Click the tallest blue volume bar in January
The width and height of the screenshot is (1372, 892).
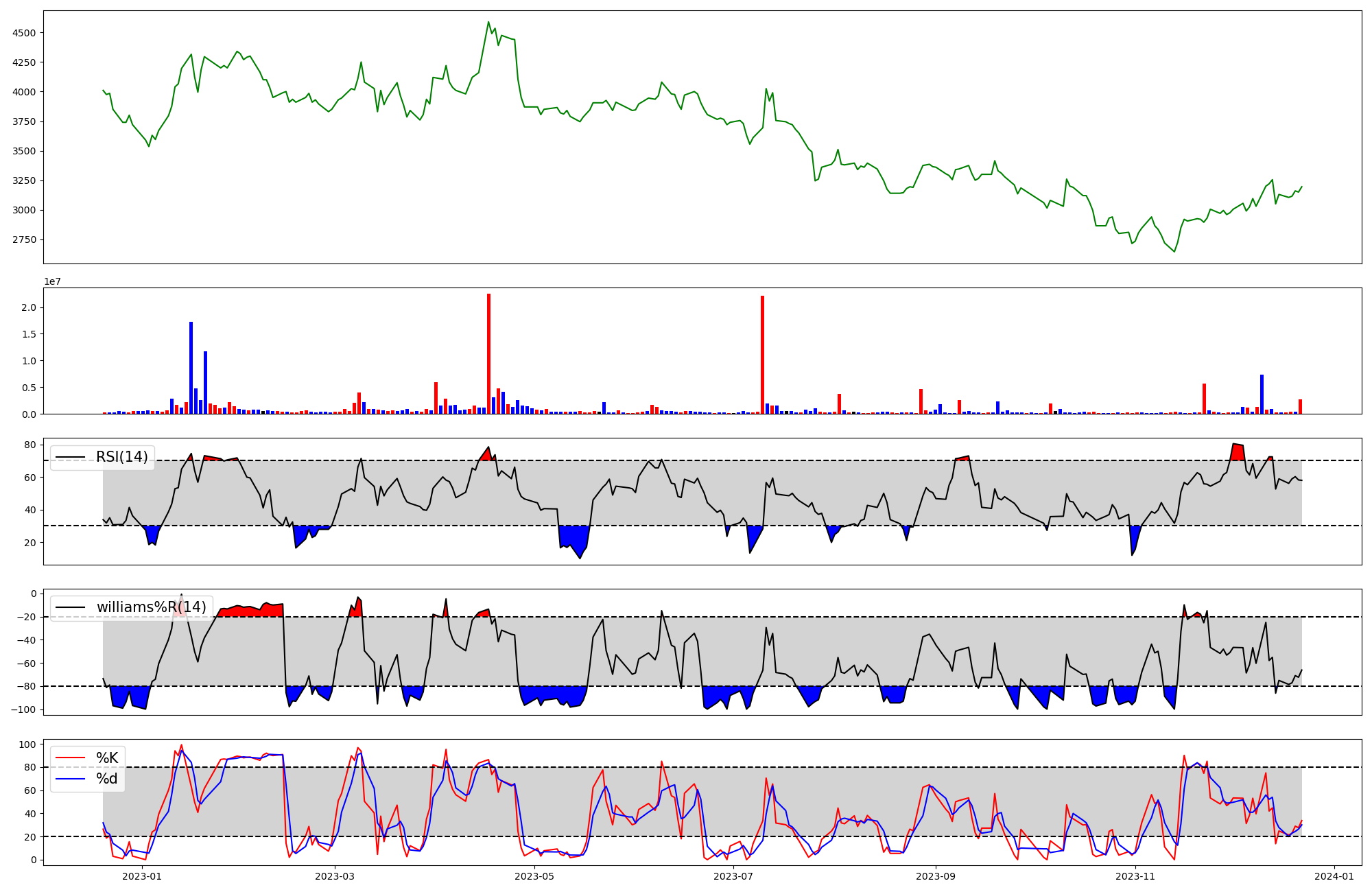191,368
